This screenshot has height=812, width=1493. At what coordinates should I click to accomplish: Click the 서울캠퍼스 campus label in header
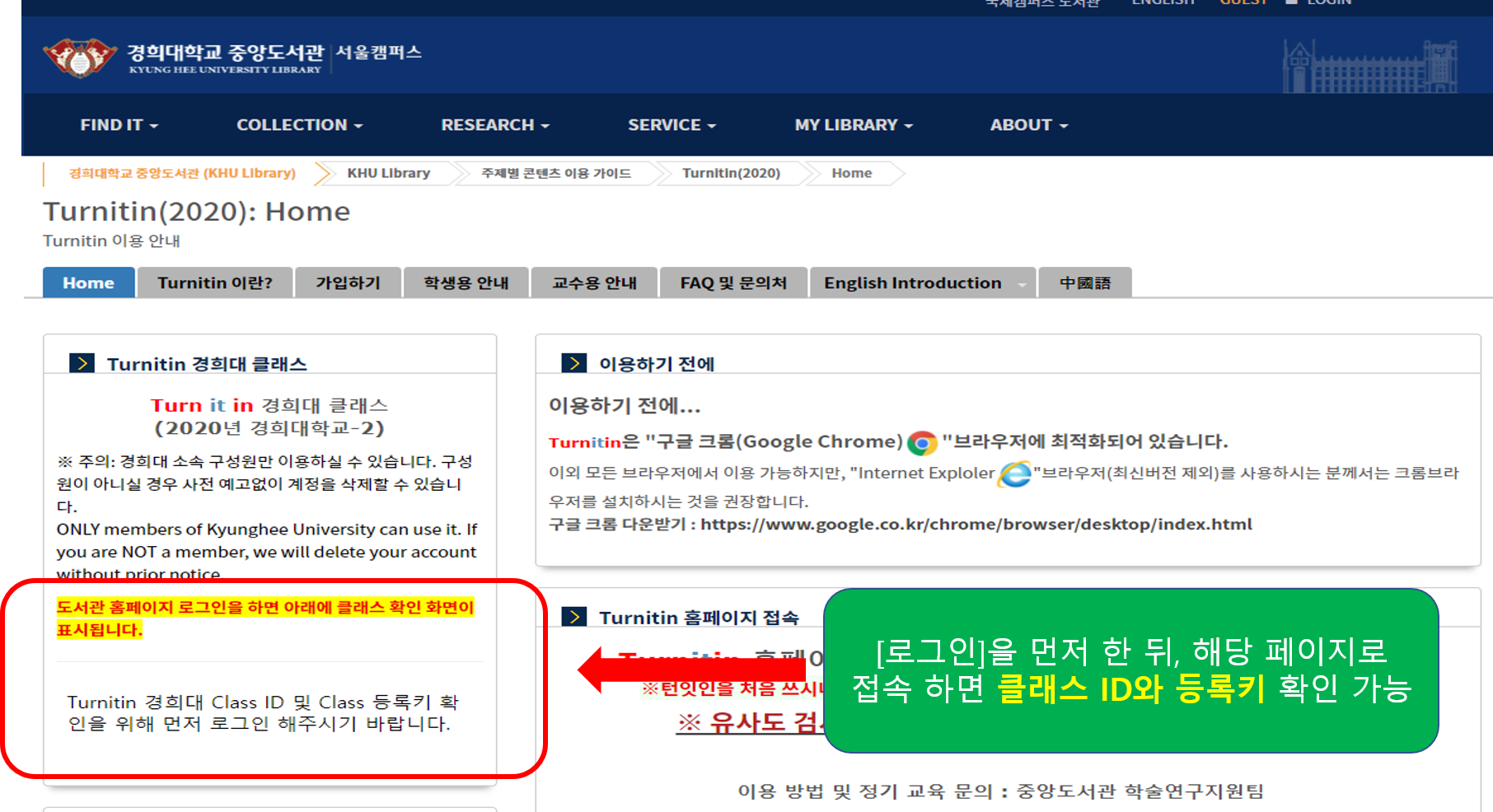click(x=379, y=52)
